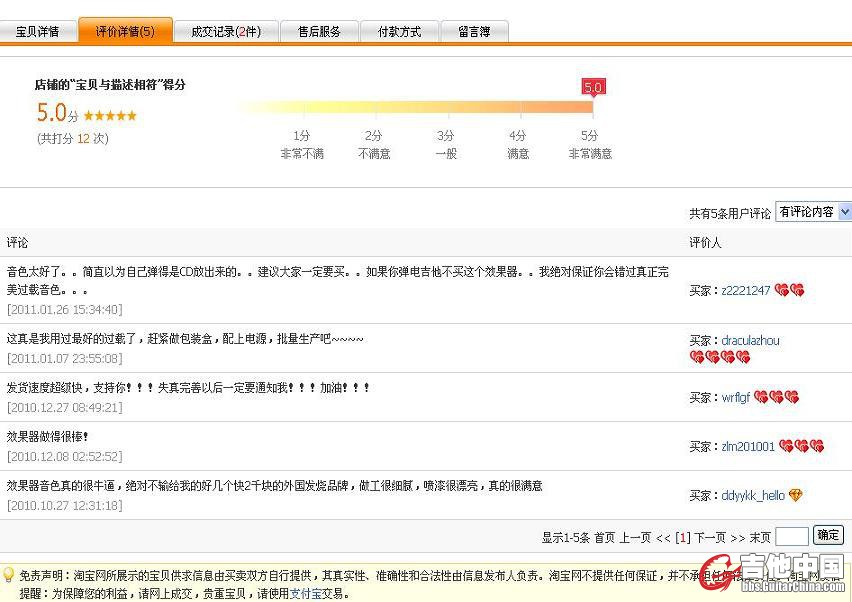
Task: Click timestamp [2010.12.27 08:49:21]
Action: pos(65,407)
